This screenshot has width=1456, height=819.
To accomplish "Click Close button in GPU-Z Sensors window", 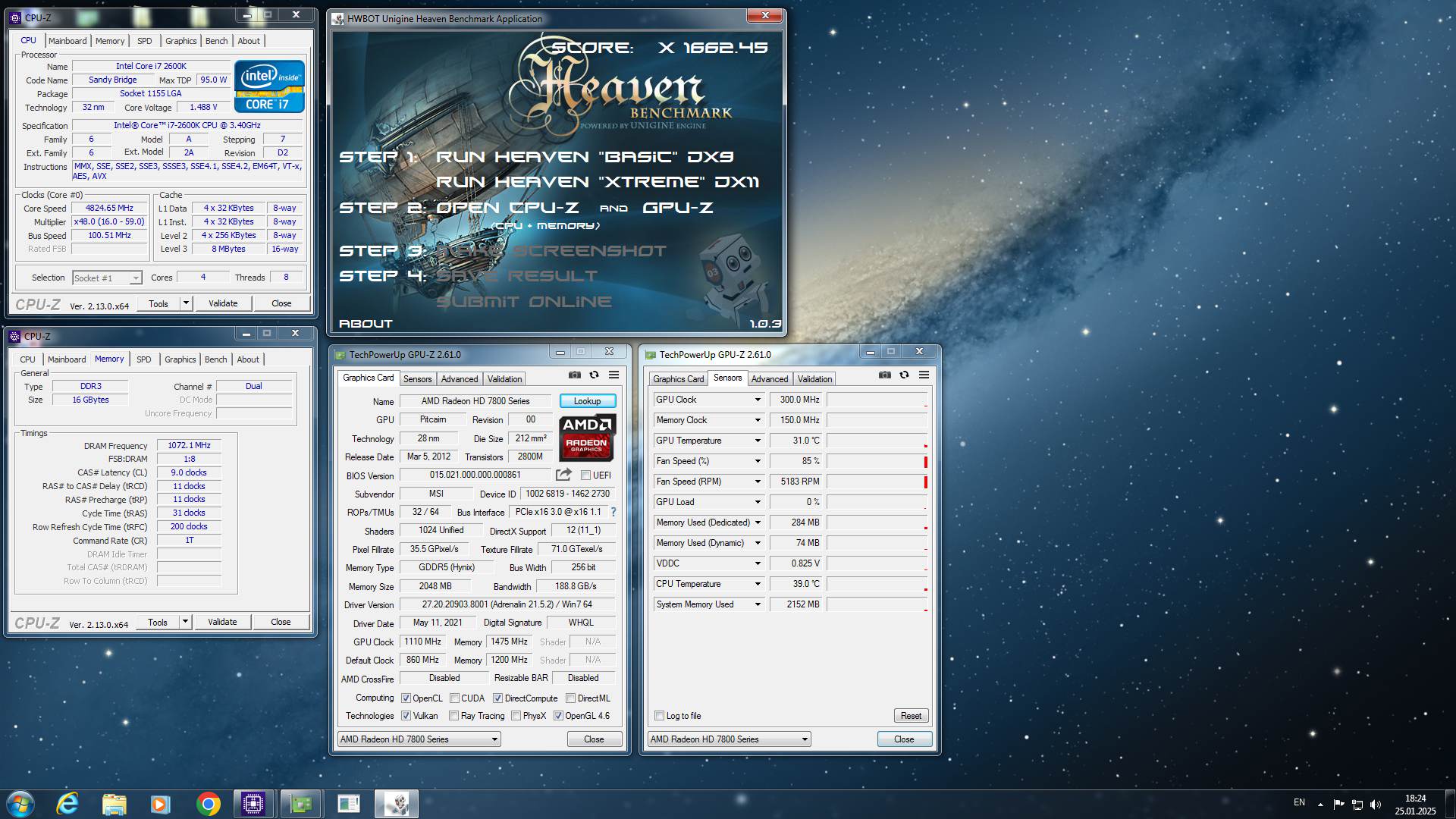I will [904, 739].
